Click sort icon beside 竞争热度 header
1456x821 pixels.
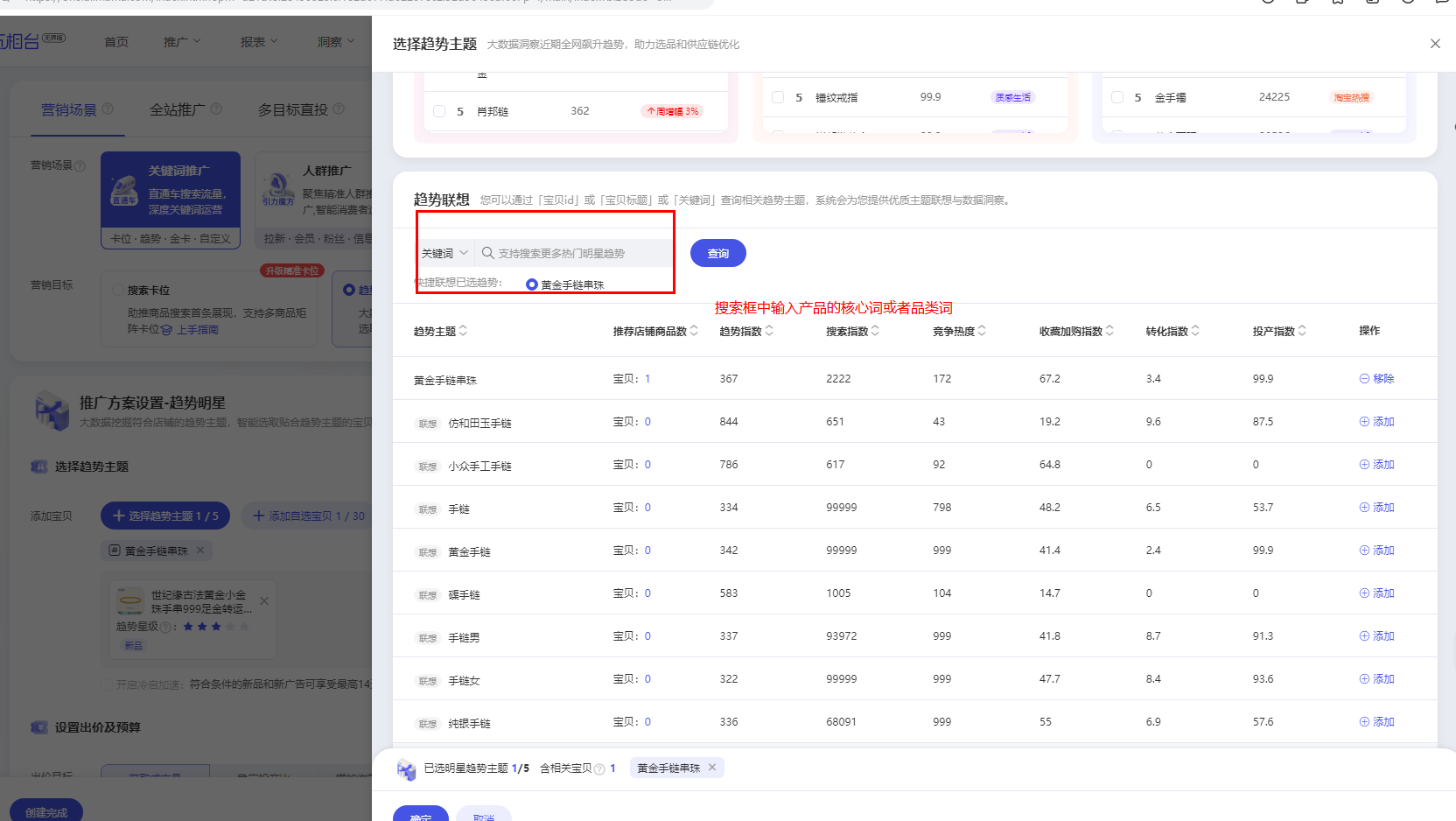click(982, 331)
